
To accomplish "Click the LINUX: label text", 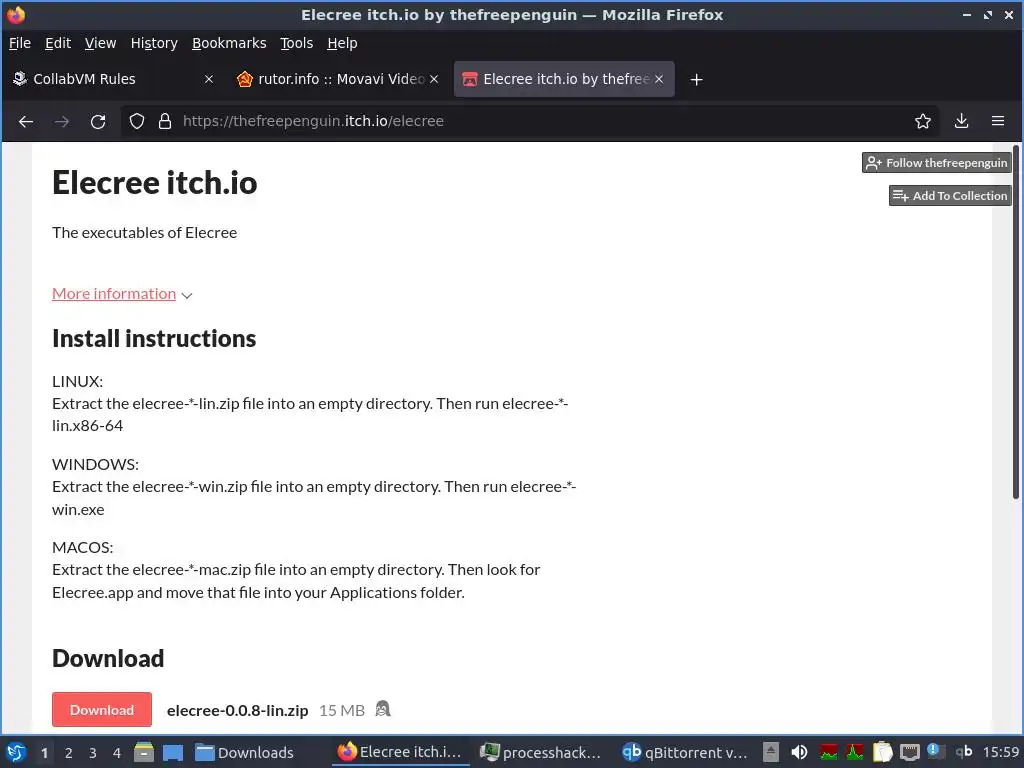I will (77, 381).
